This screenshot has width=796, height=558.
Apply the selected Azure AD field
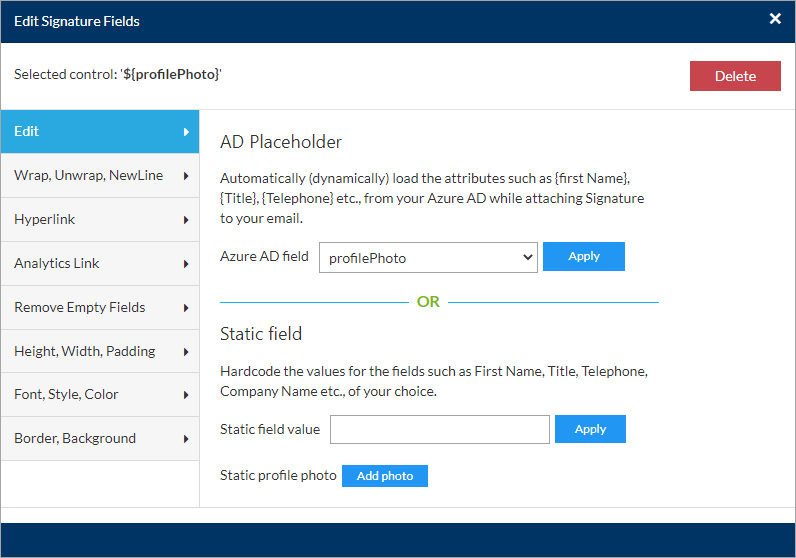(584, 257)
